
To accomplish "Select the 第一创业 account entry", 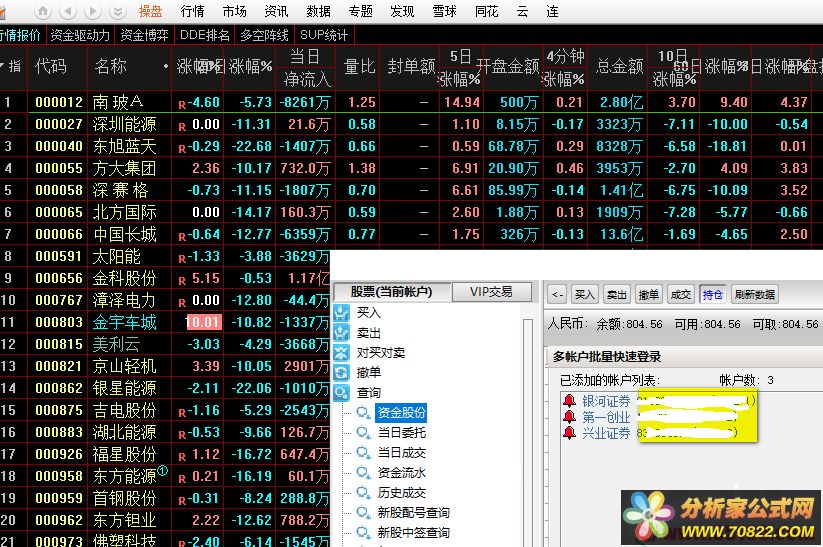I will tap(606, 417).
